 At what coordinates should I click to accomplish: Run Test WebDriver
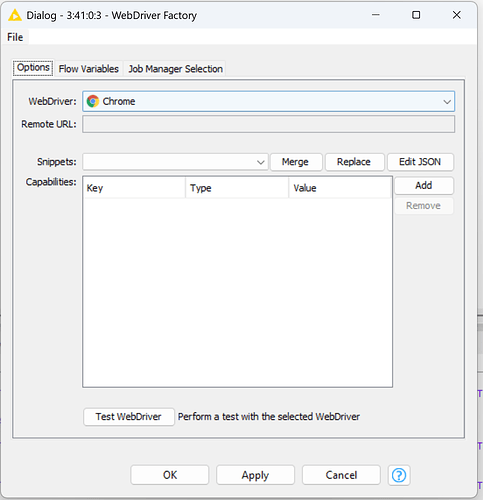(x=129, y=417)
